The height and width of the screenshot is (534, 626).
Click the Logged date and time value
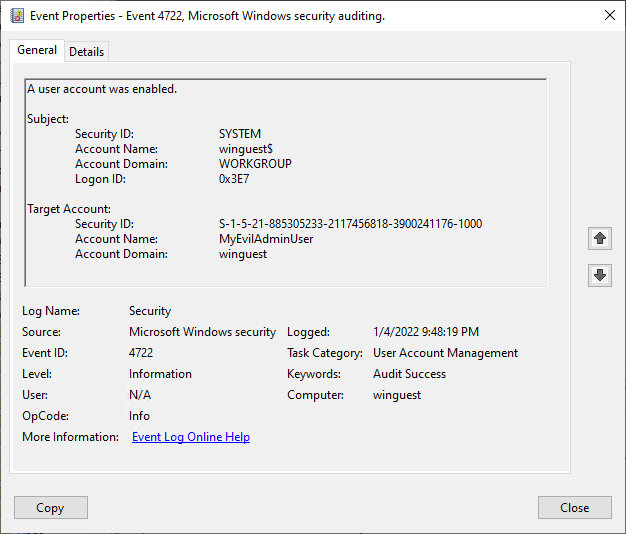[426, 332]
